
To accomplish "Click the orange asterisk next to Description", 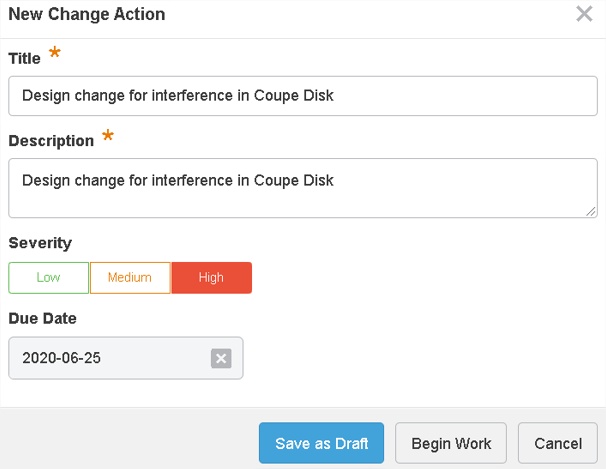I will click(108, 136).
